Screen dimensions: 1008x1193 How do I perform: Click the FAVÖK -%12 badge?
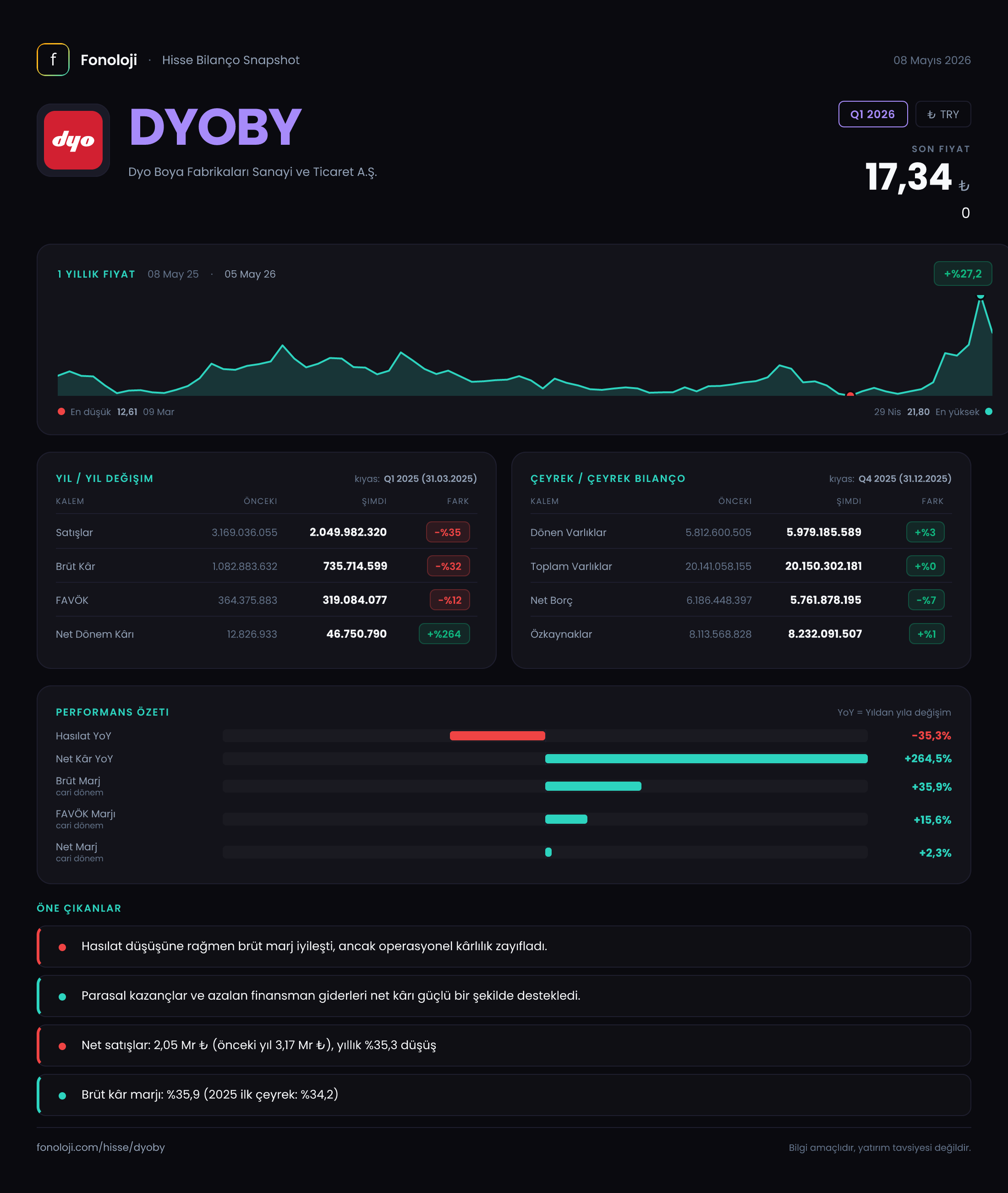click(450, 600)
